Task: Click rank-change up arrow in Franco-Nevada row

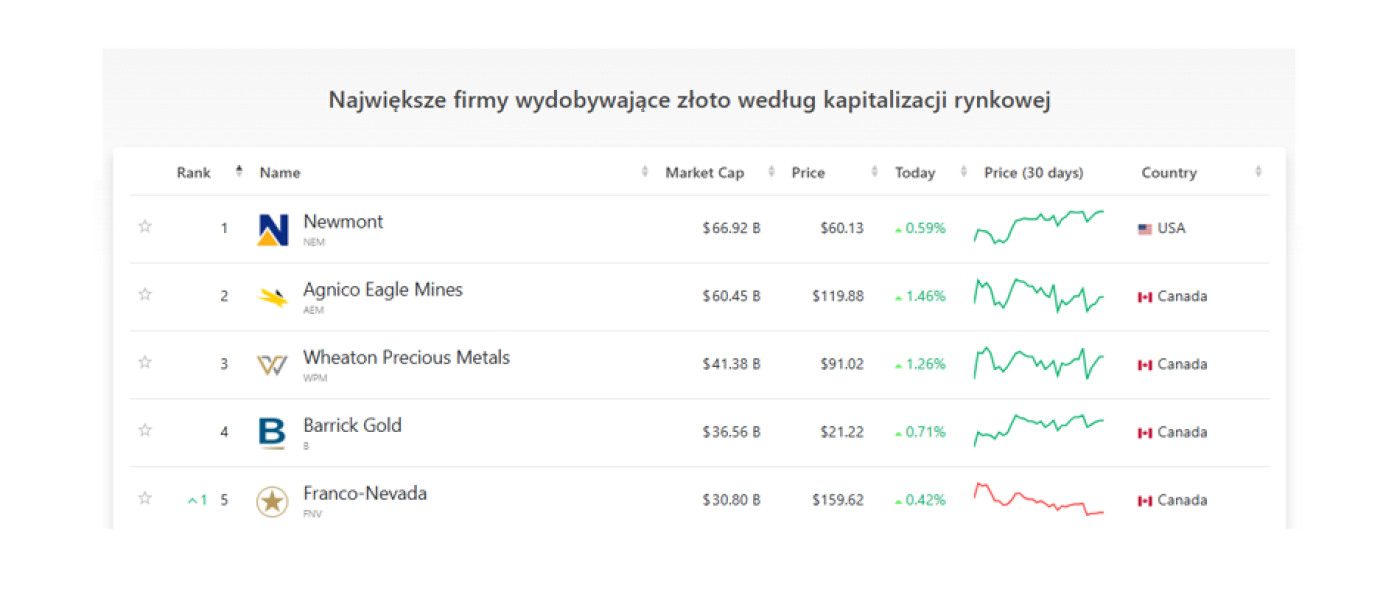Action: pyautogui.click(x=193, y=501)
